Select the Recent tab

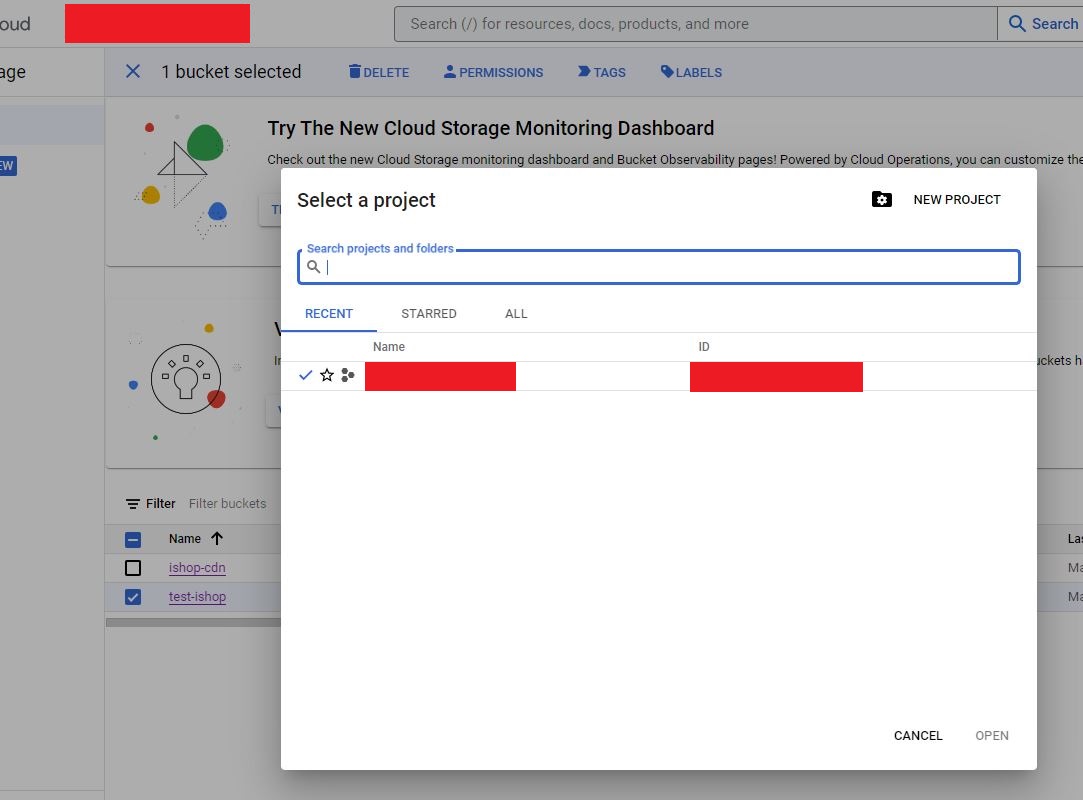329,314
